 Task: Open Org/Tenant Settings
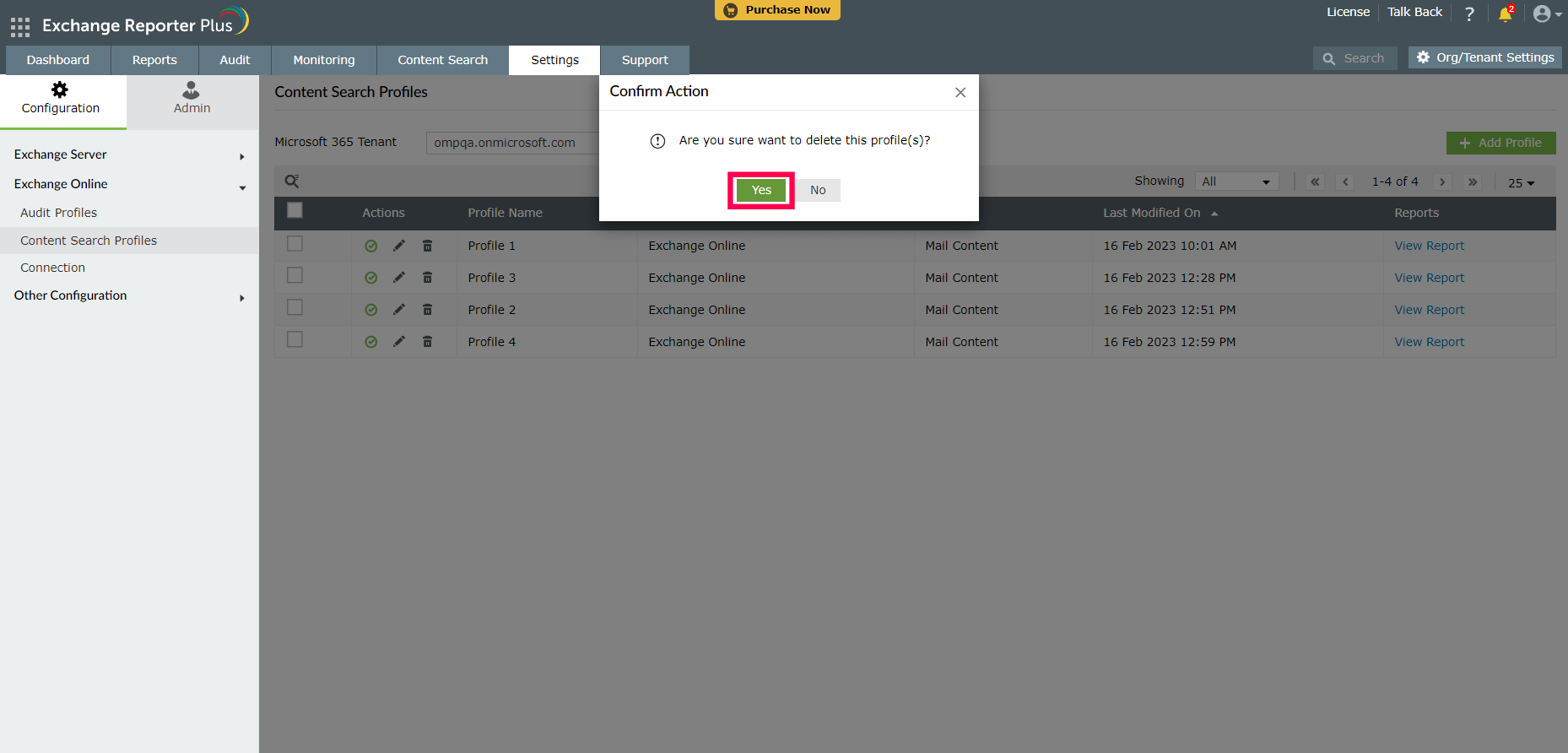(x=1485, y=57)
